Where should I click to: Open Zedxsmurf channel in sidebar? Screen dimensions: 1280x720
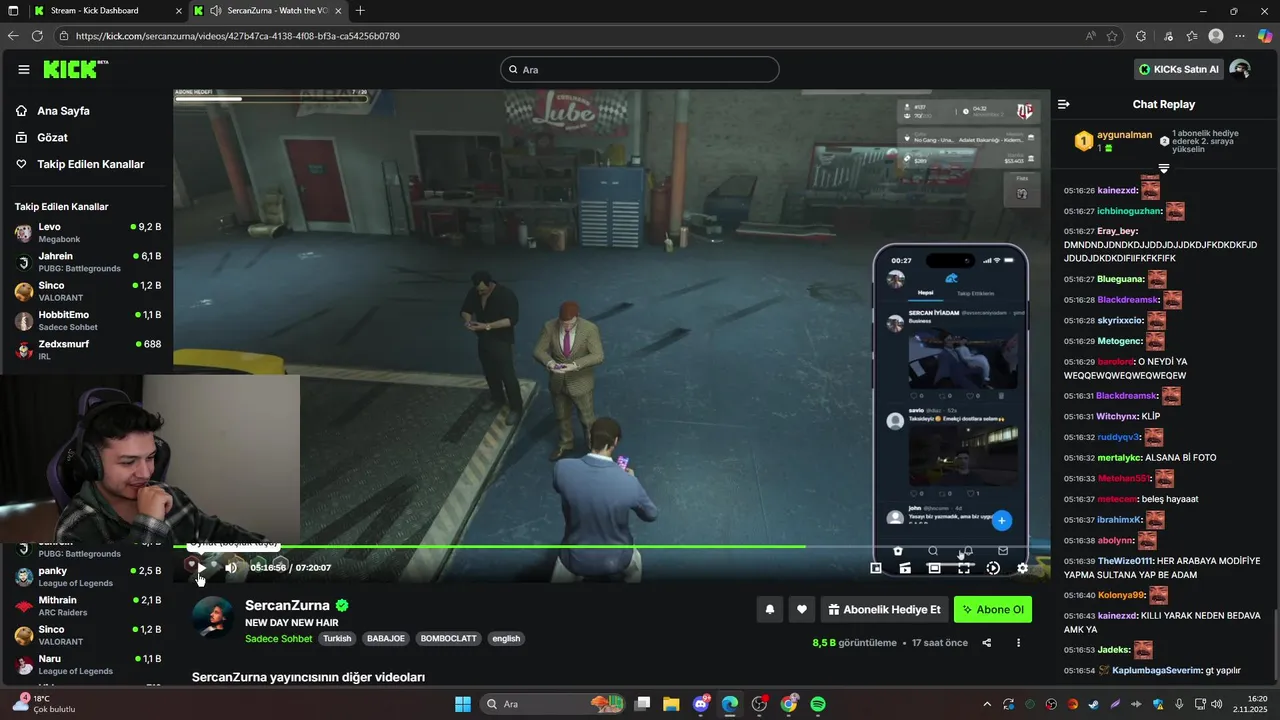coord(87,350)
